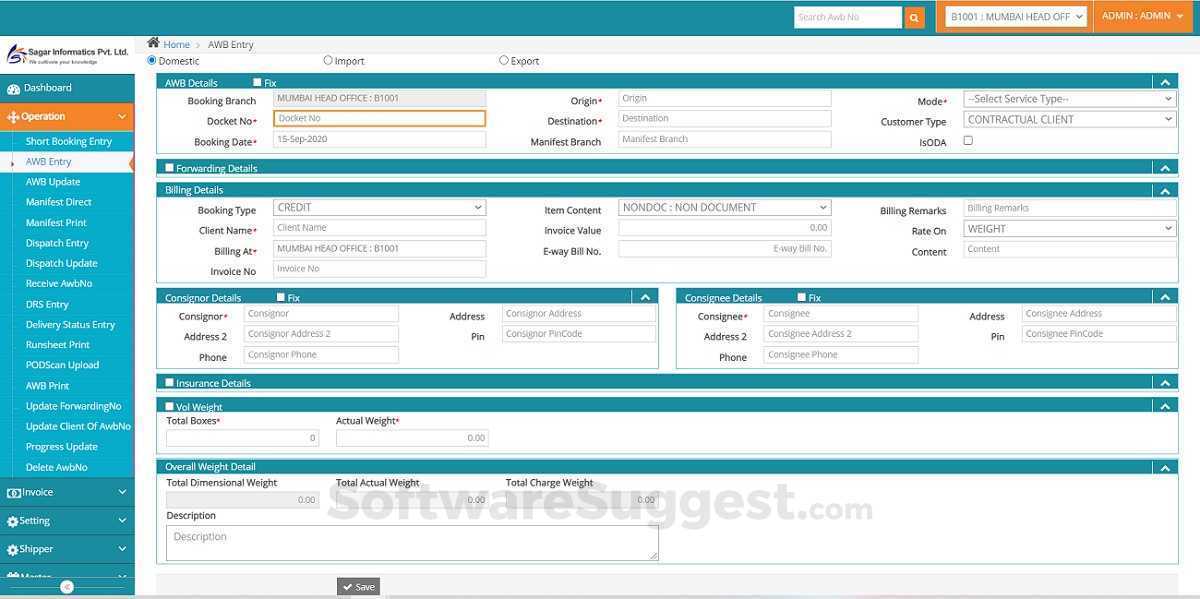Viewport: 1200px width, 599px height.
Task: Open DRS Entry menu item
Action: point(47,304)
